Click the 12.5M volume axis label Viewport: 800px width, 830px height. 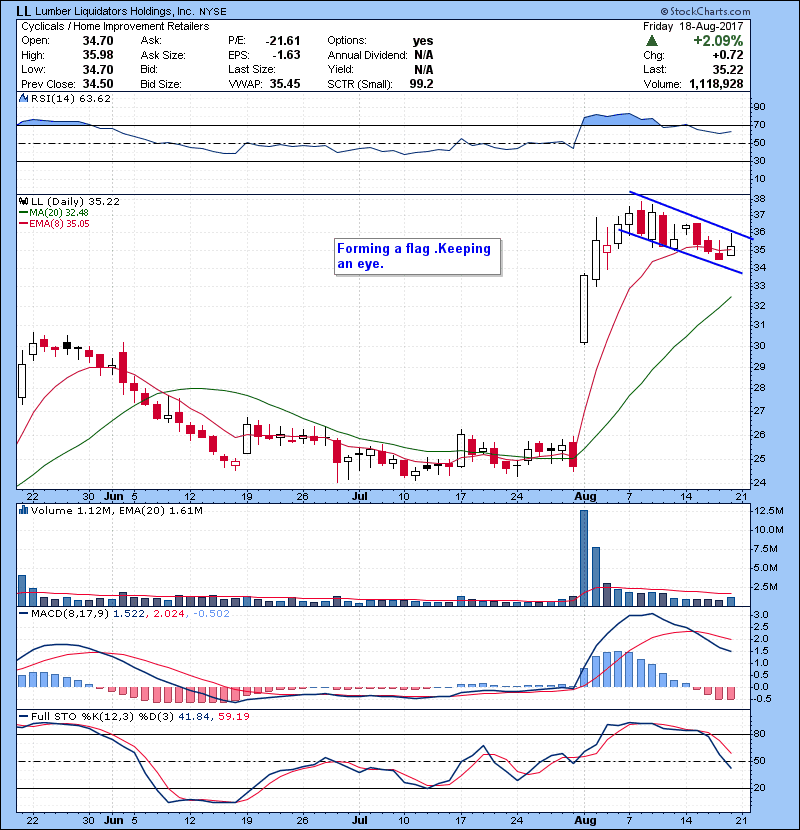[x=769, y=511]
